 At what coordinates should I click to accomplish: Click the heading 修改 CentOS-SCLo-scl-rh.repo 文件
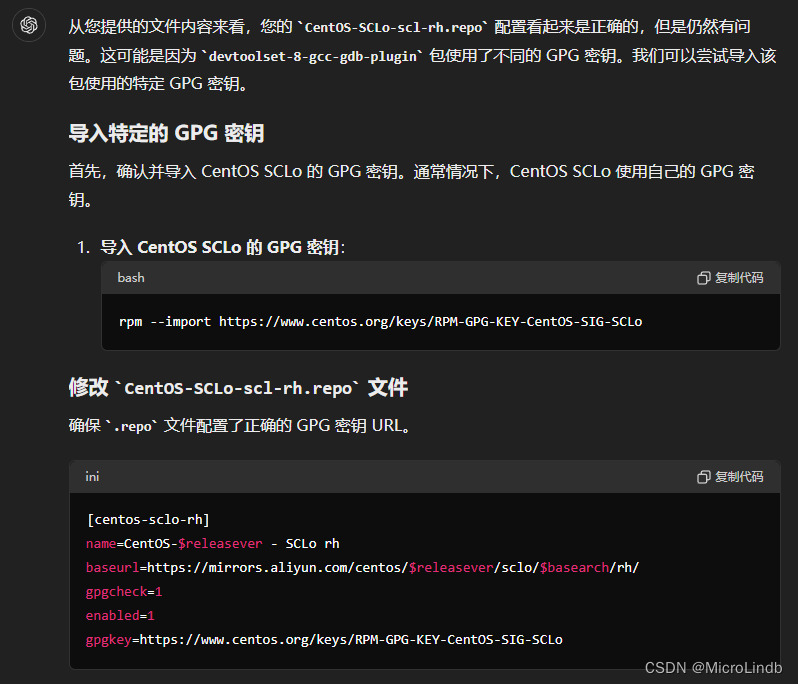238,388
